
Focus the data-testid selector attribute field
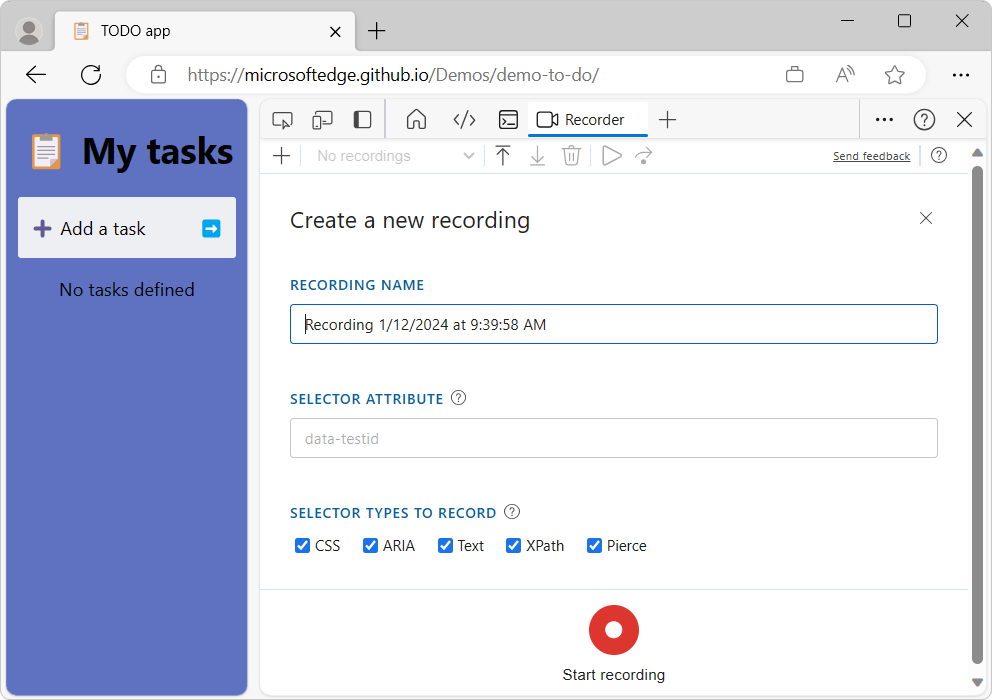tap(614, 438)
